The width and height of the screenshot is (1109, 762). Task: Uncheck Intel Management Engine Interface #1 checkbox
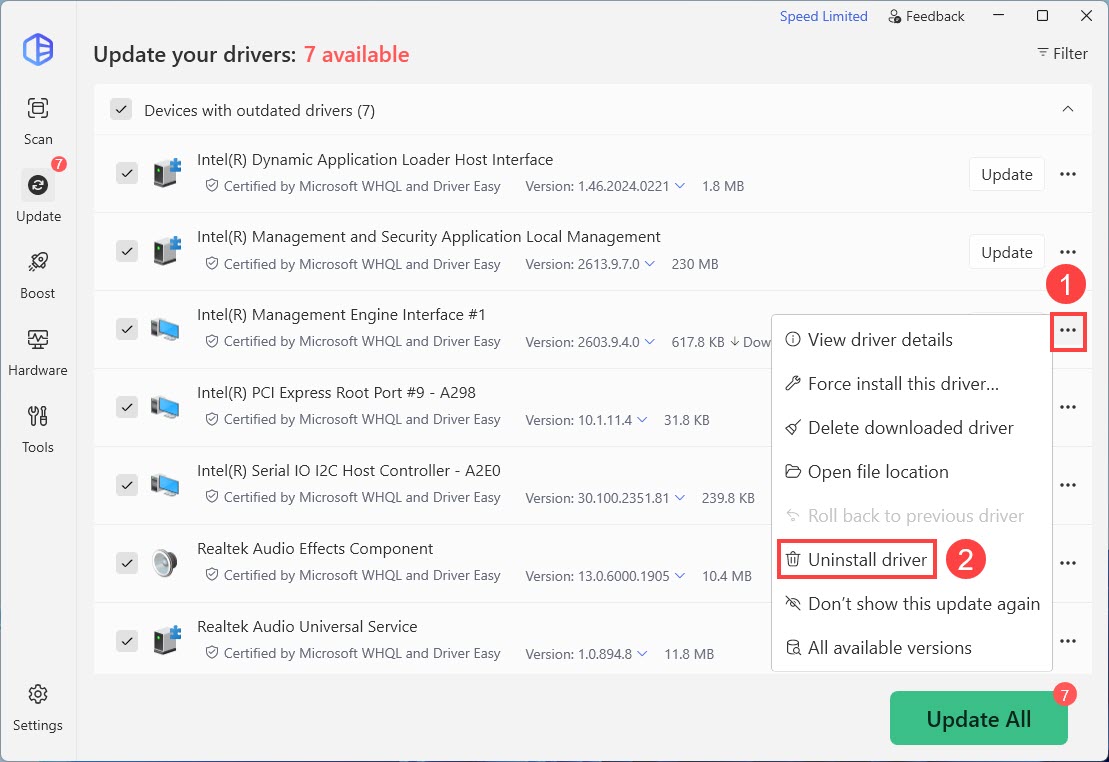coord(127,329)
